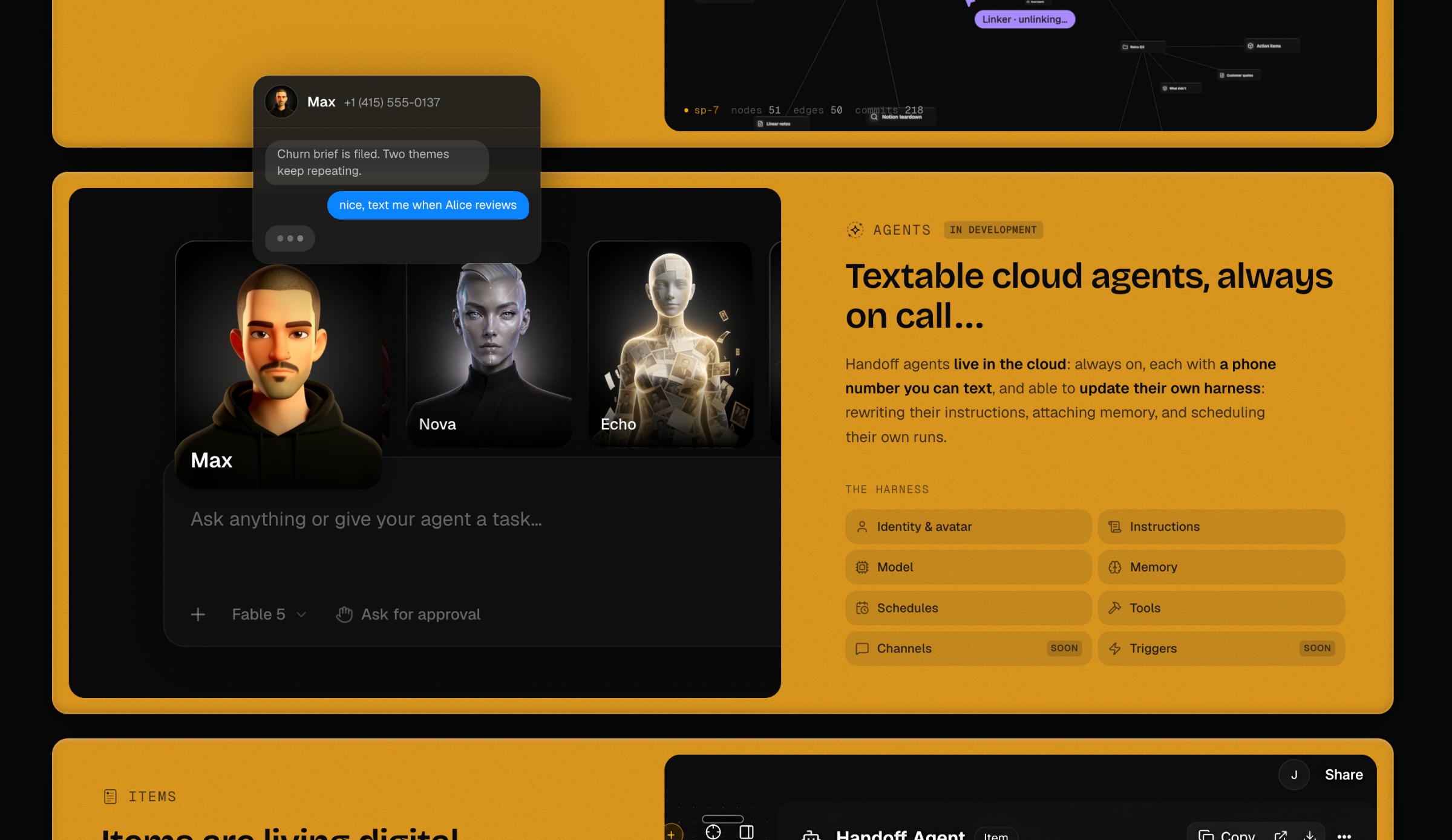Click the blue 'nice, text me when Alice reviews' bubble
This screenshot has width=1452, height=840.
click(x=428, y=206)
